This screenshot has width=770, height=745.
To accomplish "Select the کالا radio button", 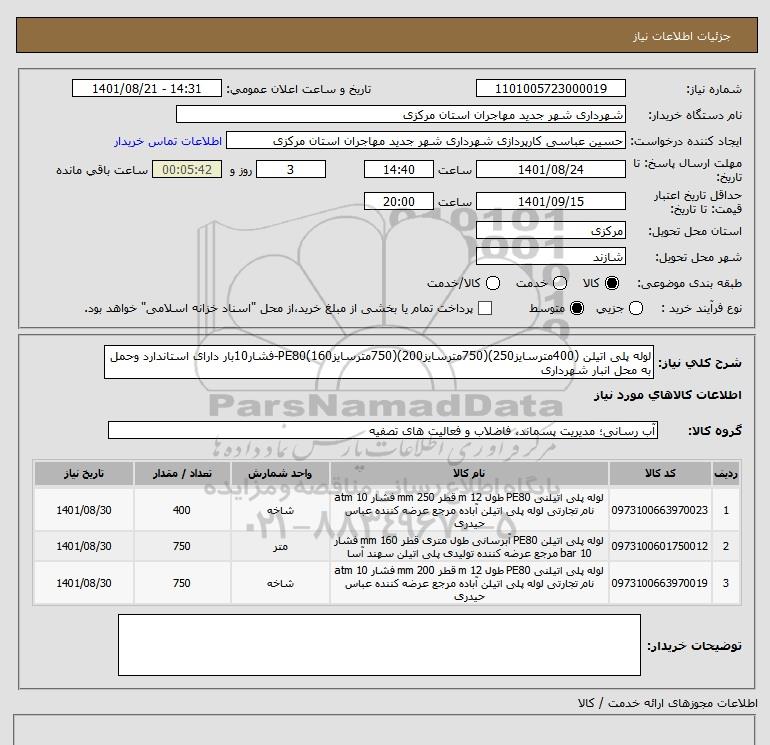I will tap(612, 283).
